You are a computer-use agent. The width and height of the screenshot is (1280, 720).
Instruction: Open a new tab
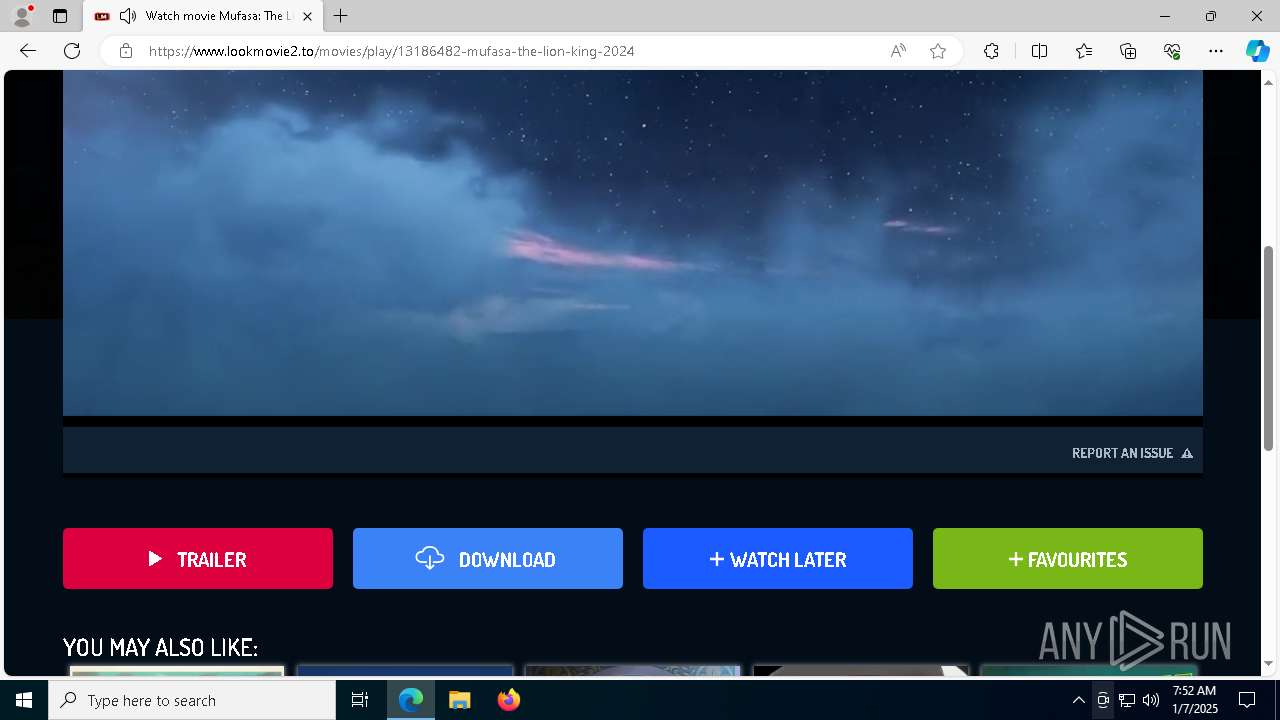pos(340,16)
